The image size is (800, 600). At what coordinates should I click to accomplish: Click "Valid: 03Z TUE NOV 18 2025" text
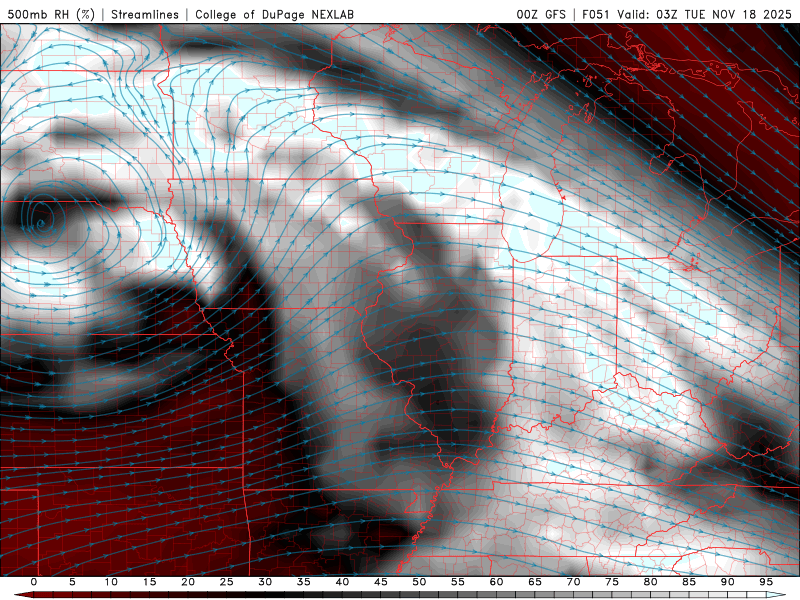(705, 14)
